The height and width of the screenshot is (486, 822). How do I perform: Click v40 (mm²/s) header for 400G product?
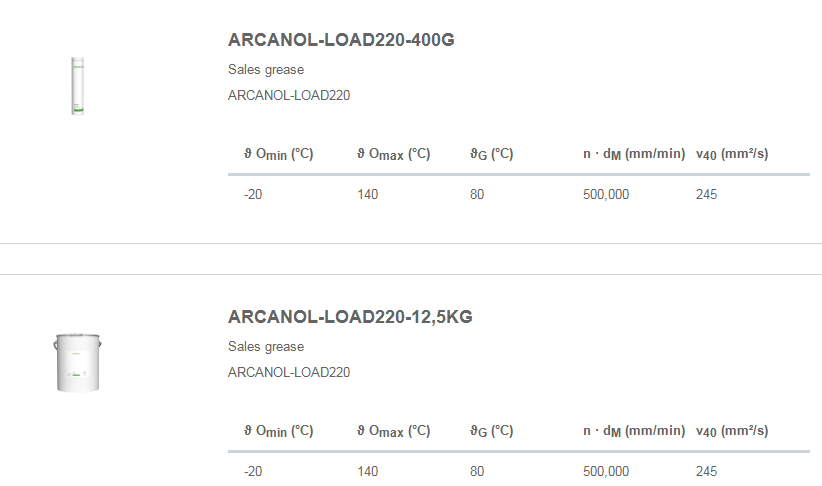[x=732, y=154]
